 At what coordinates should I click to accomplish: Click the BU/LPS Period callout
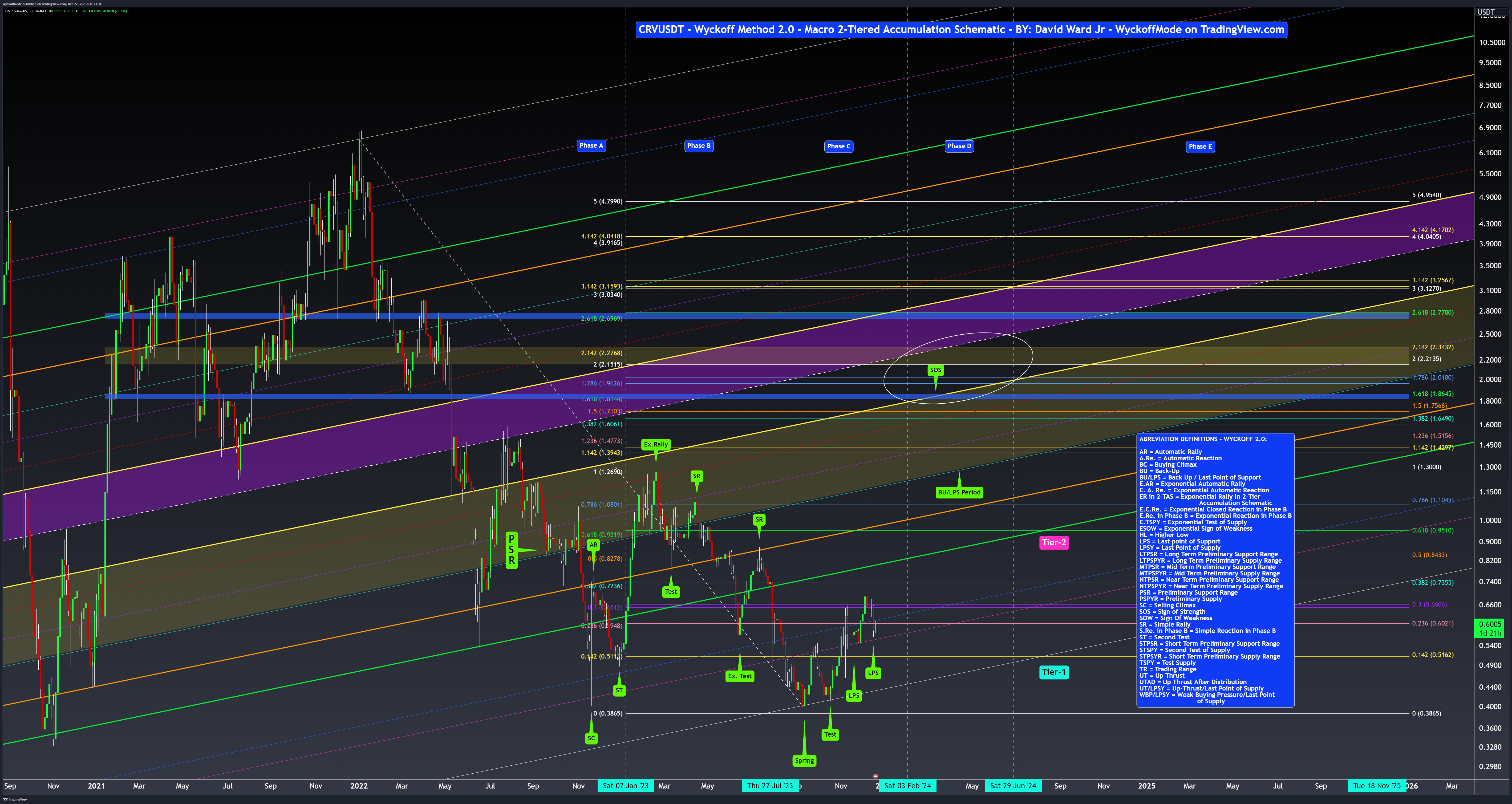(x=959, y=492)
